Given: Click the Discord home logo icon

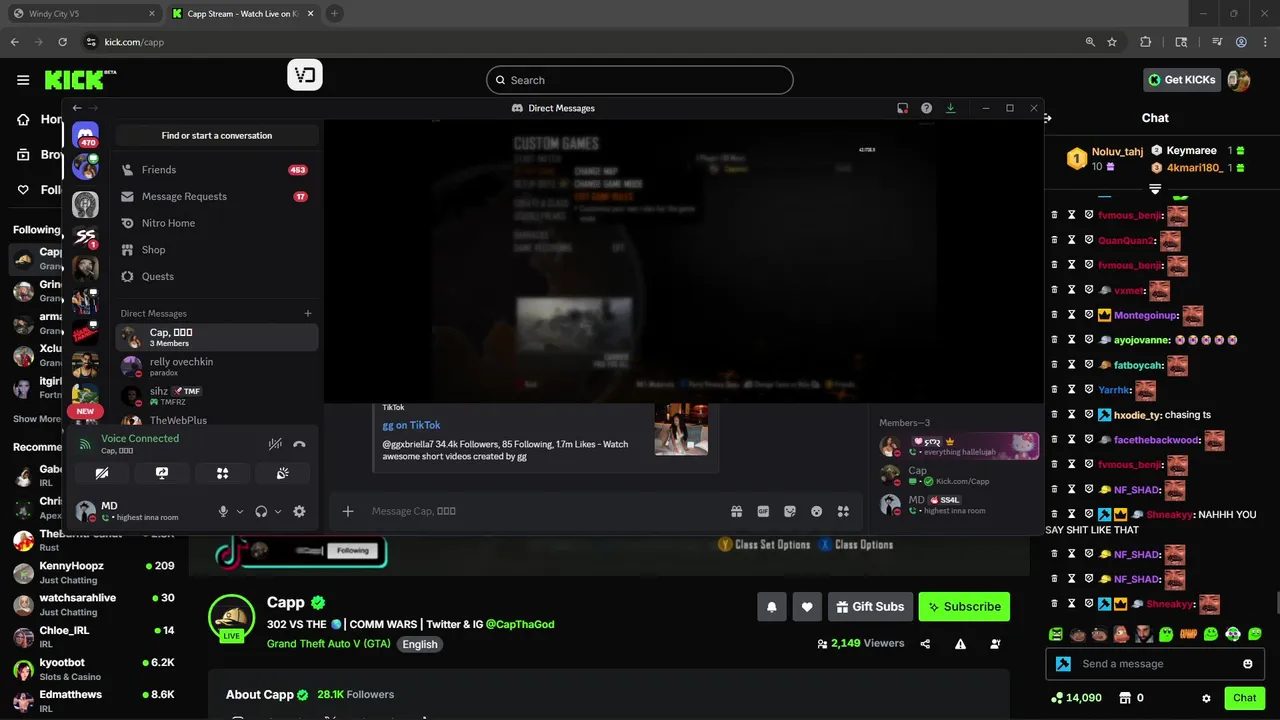Looking at the screenshot, I should pyautogui.click(x=85, y=134).
